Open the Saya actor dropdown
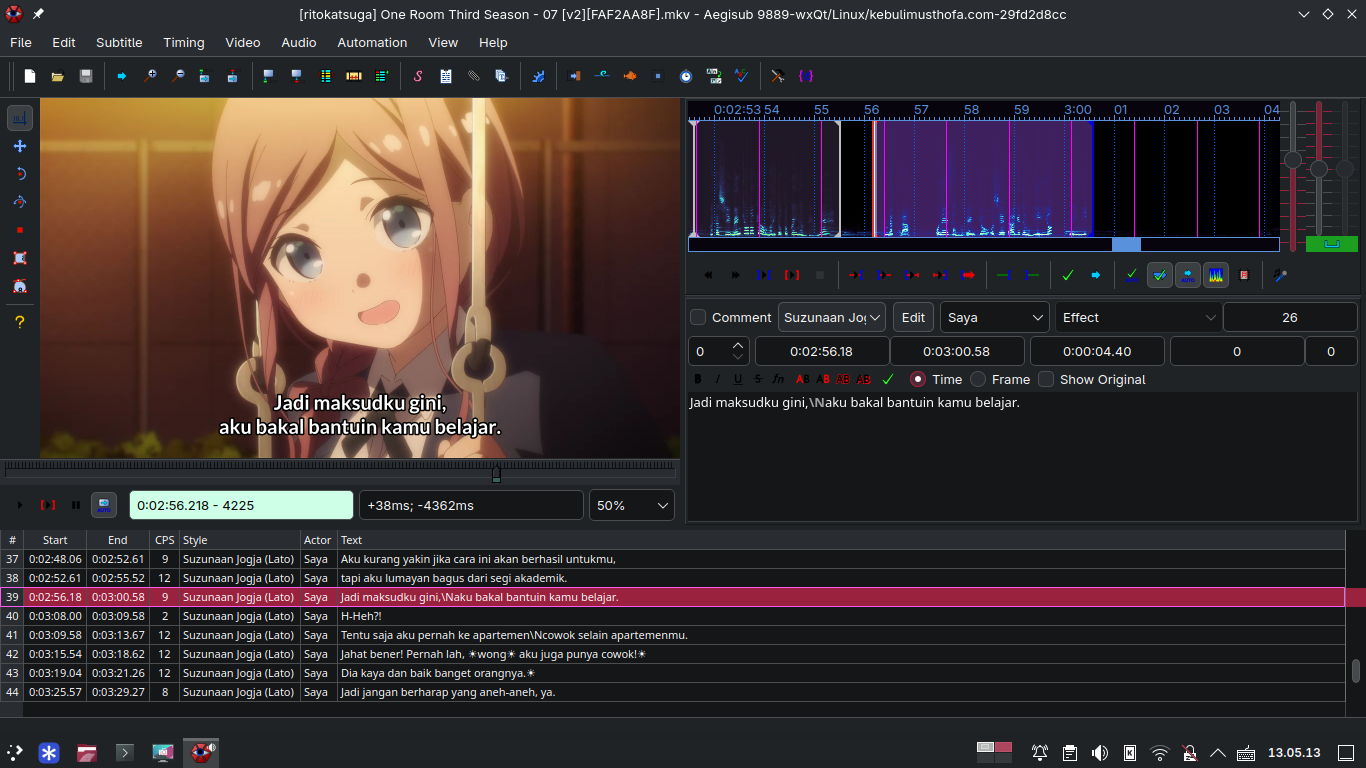1366x768 pixels. (994, 317)
